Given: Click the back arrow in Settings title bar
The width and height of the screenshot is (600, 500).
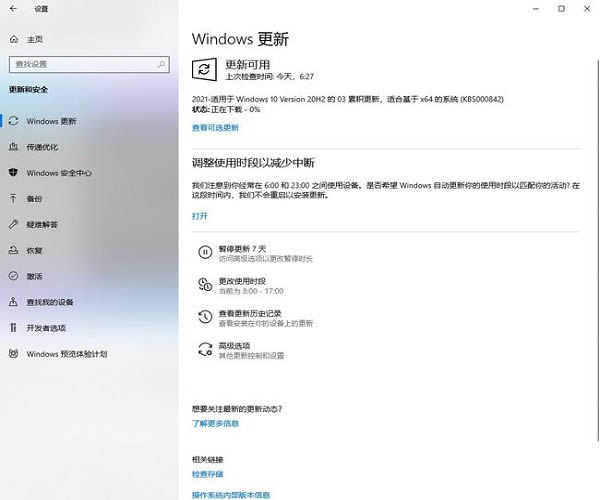Looking at the screenshot, I should click(x=13, y=9).
